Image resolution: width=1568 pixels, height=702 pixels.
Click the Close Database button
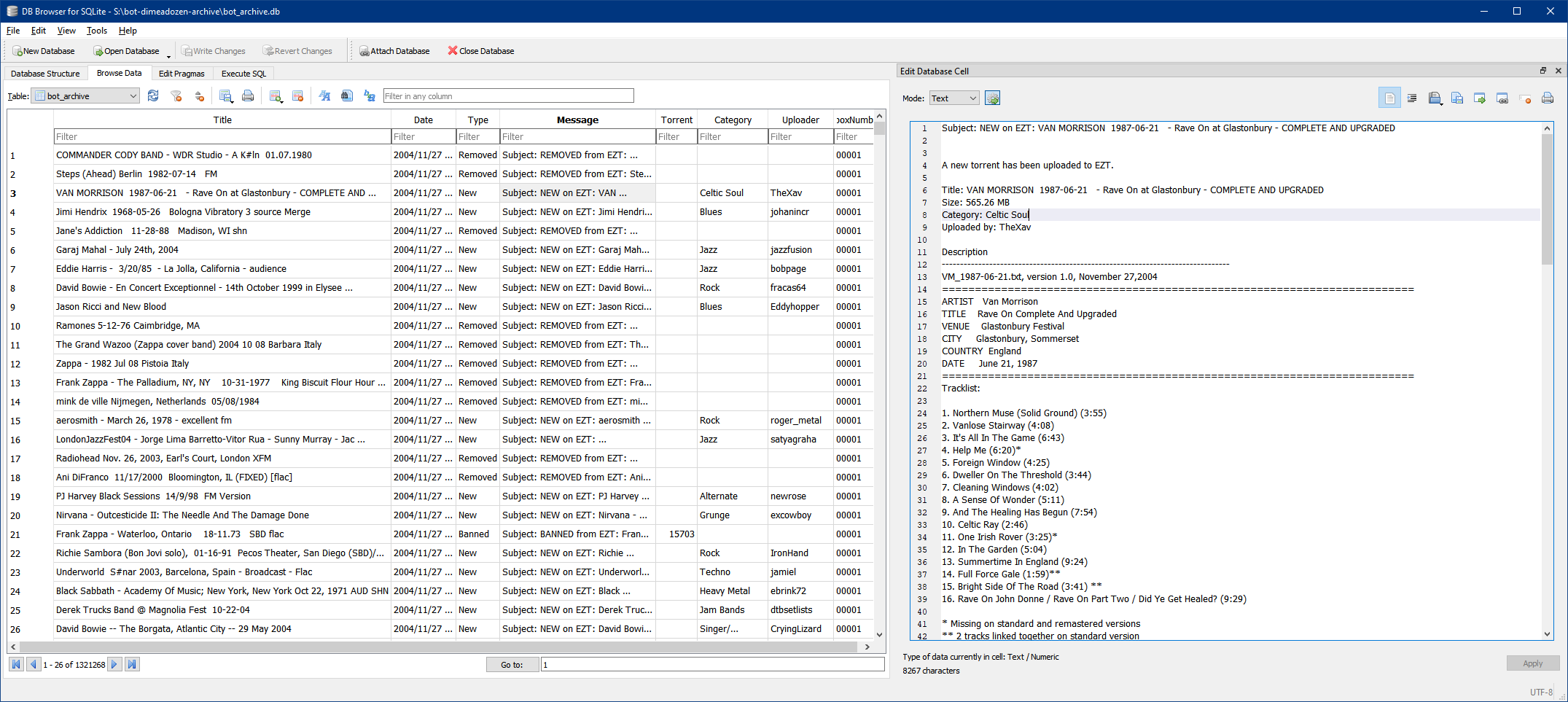click(x=480, y=51)
